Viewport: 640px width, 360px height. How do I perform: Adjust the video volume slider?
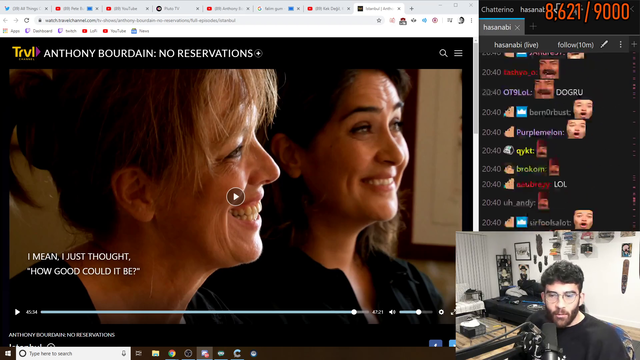click(416, 312)
